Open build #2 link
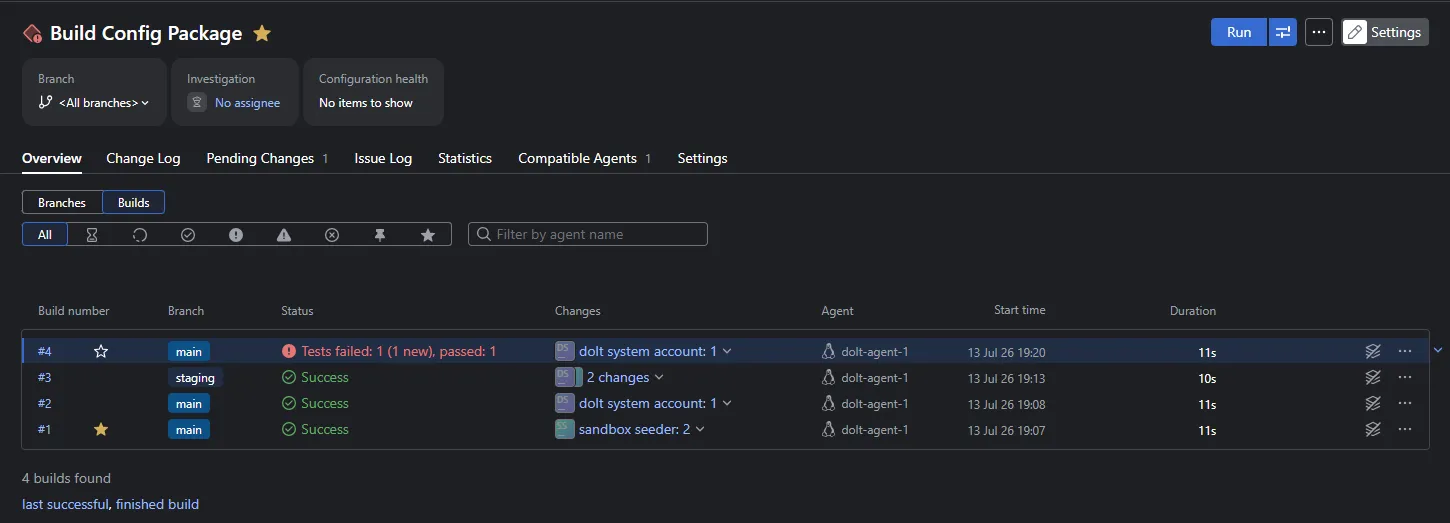Screen dimensions: 1450x523 pos(45,404)
